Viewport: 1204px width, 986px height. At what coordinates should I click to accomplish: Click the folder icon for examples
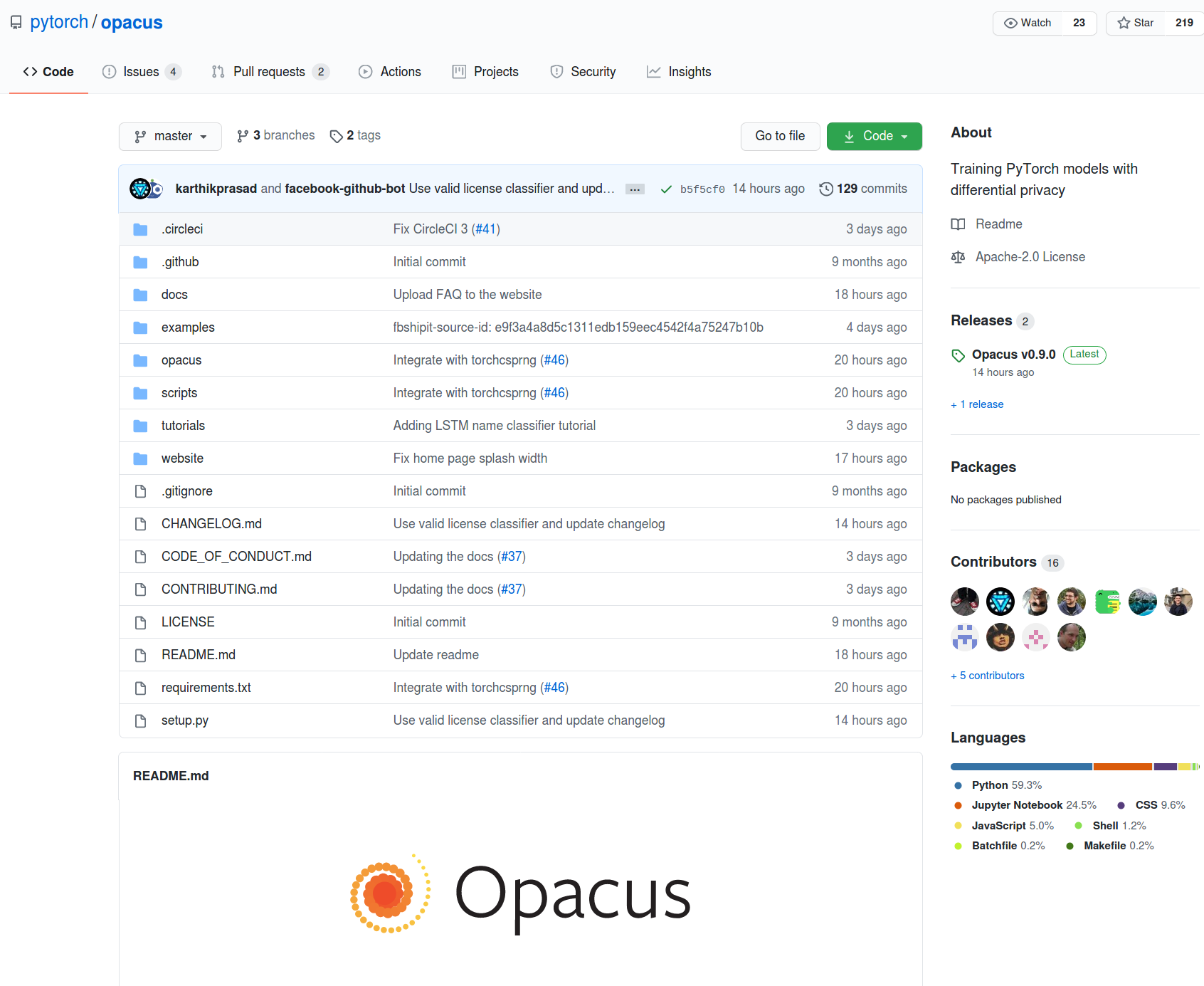[140, 327]
